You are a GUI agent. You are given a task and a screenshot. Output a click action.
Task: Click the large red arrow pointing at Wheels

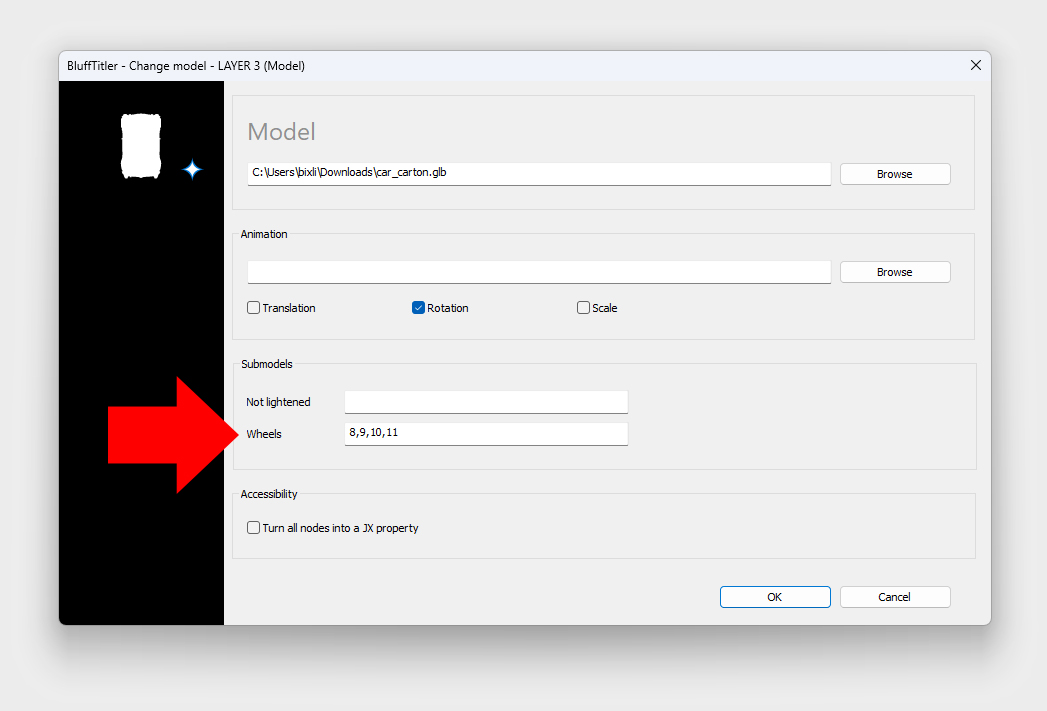[168, 435]
